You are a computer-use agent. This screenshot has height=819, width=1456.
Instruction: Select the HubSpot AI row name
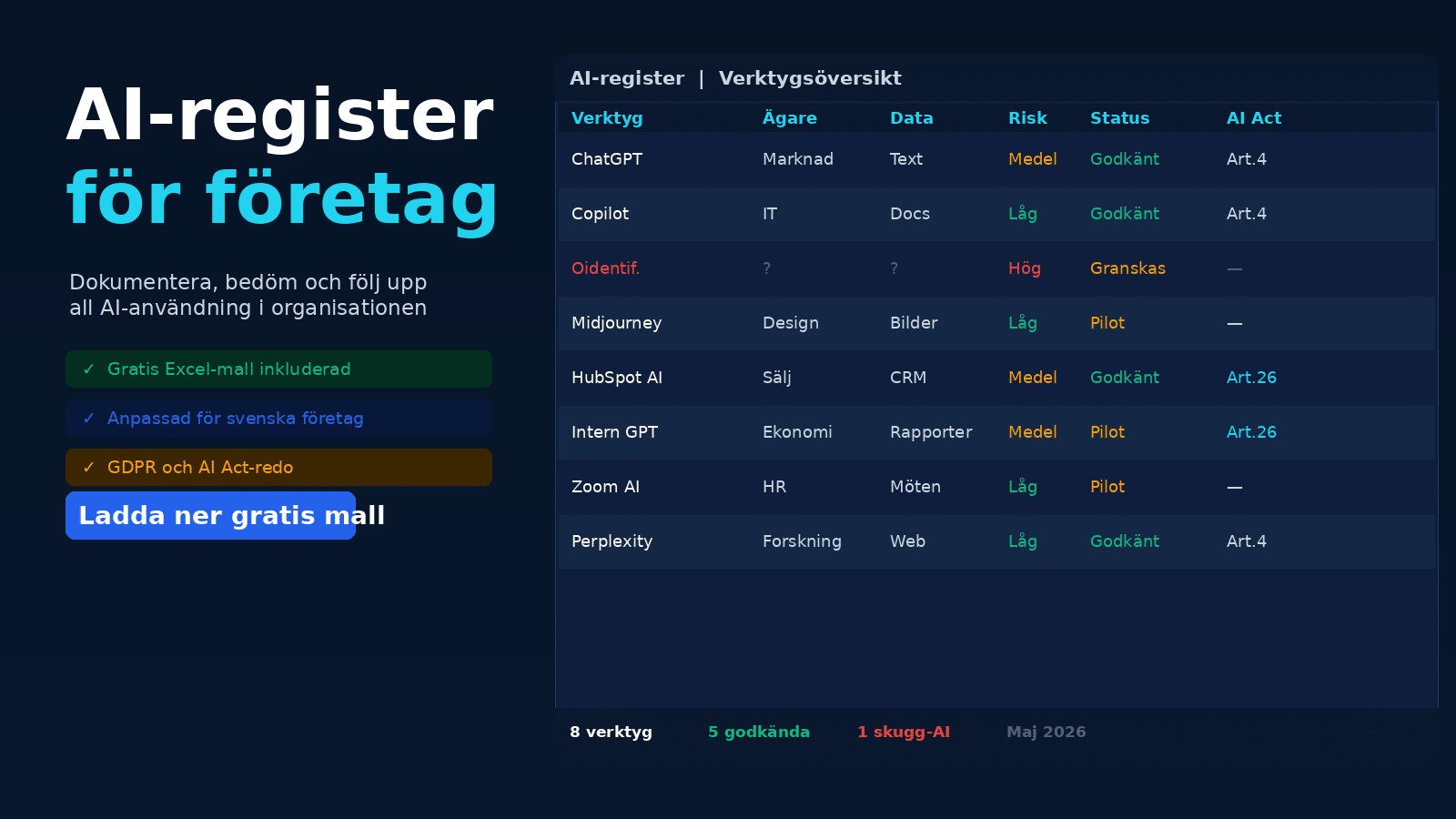point(617,378)
